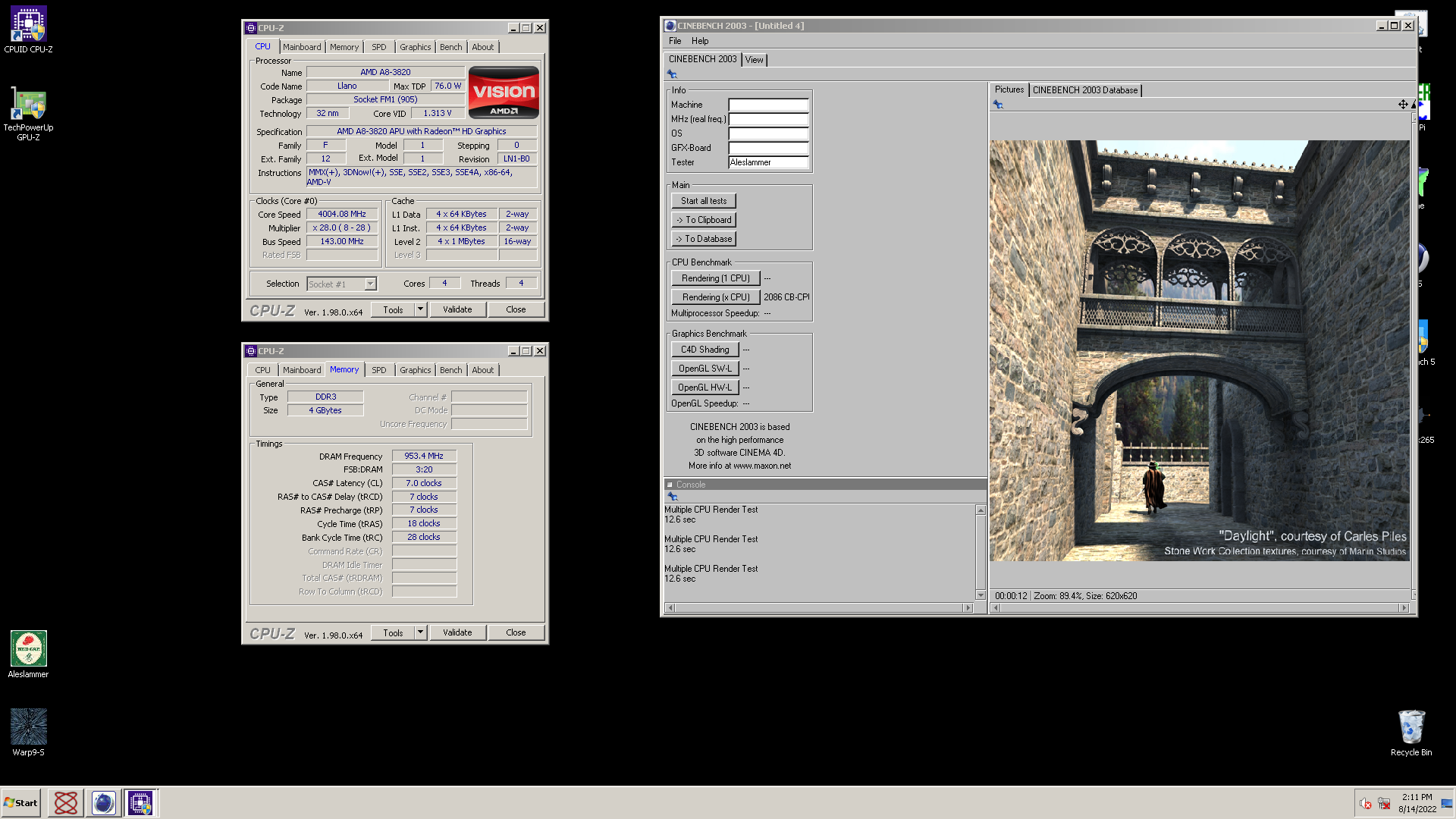Click the Tester field containing Aleslammer
This screenshot has width=1456, height=819.
[x=768, y=162]
